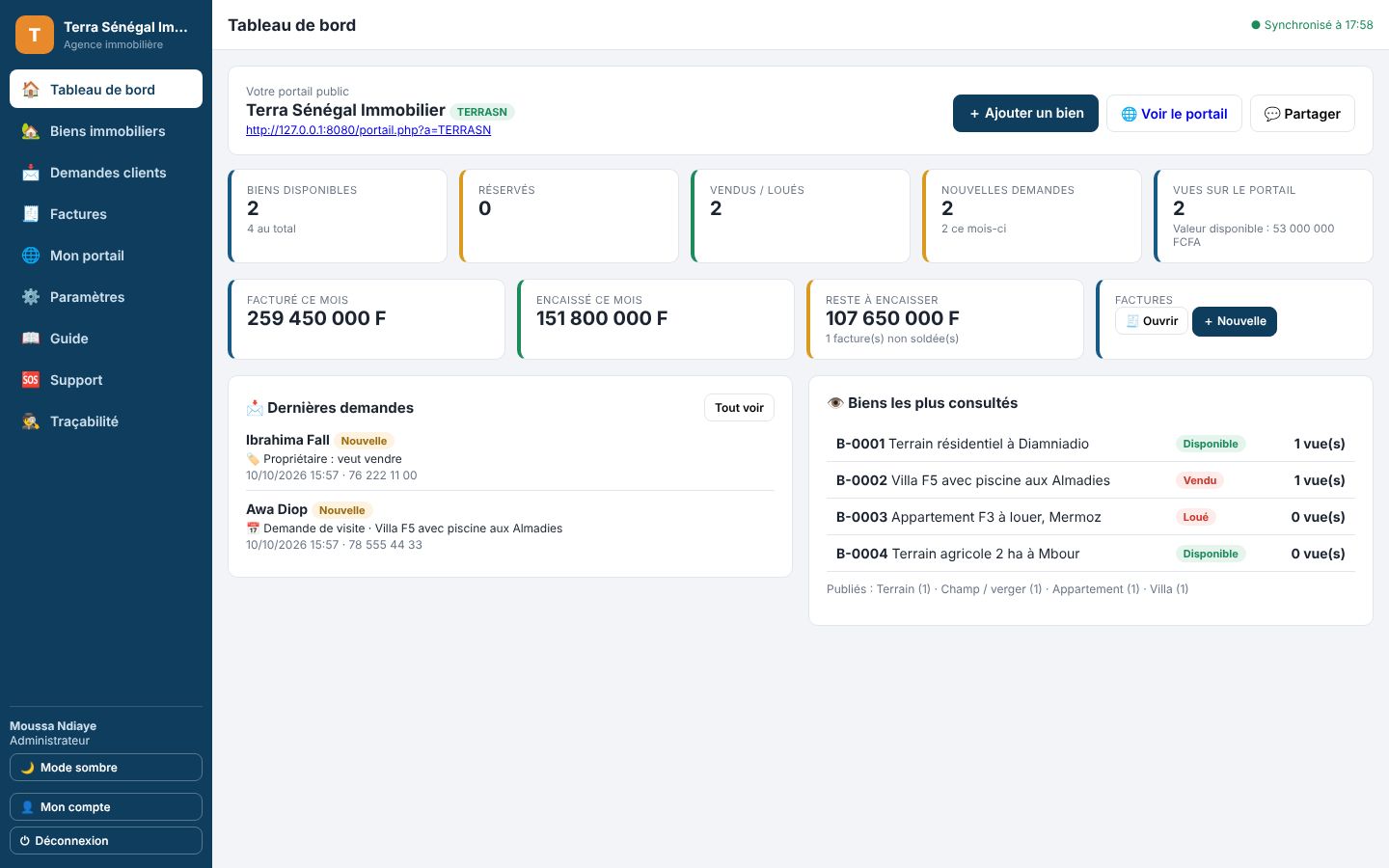The width and height of the screenshot is (1389, 868).
Task: Click the house icon beside Tableau de bord
Action: 31,90
